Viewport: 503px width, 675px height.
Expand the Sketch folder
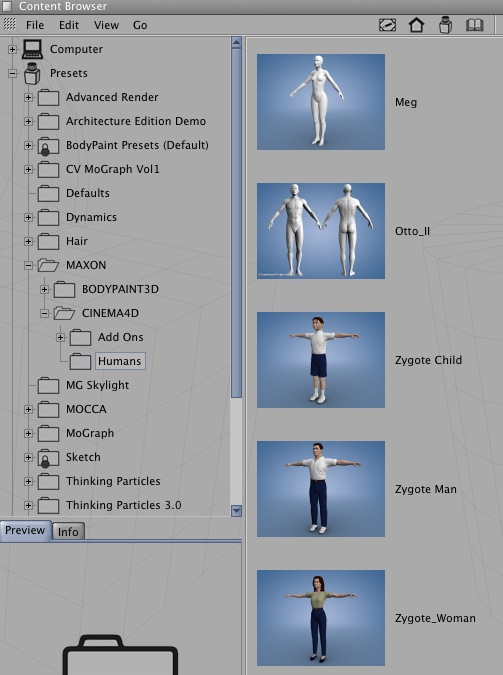(28, 458)
